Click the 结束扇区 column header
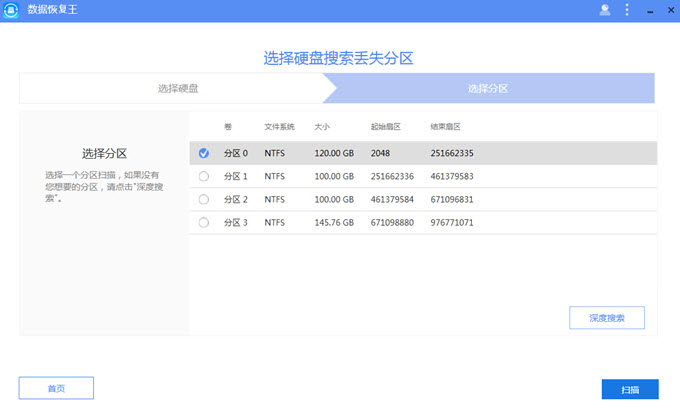Image resolution: width=680 pixels, height=418 pixels. click(x=445, y=127)
